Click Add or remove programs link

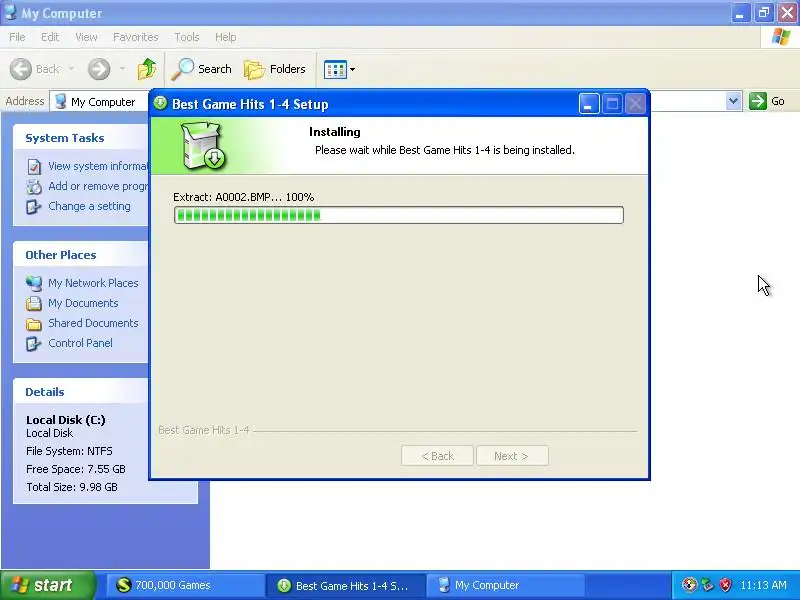pos(98,186)
